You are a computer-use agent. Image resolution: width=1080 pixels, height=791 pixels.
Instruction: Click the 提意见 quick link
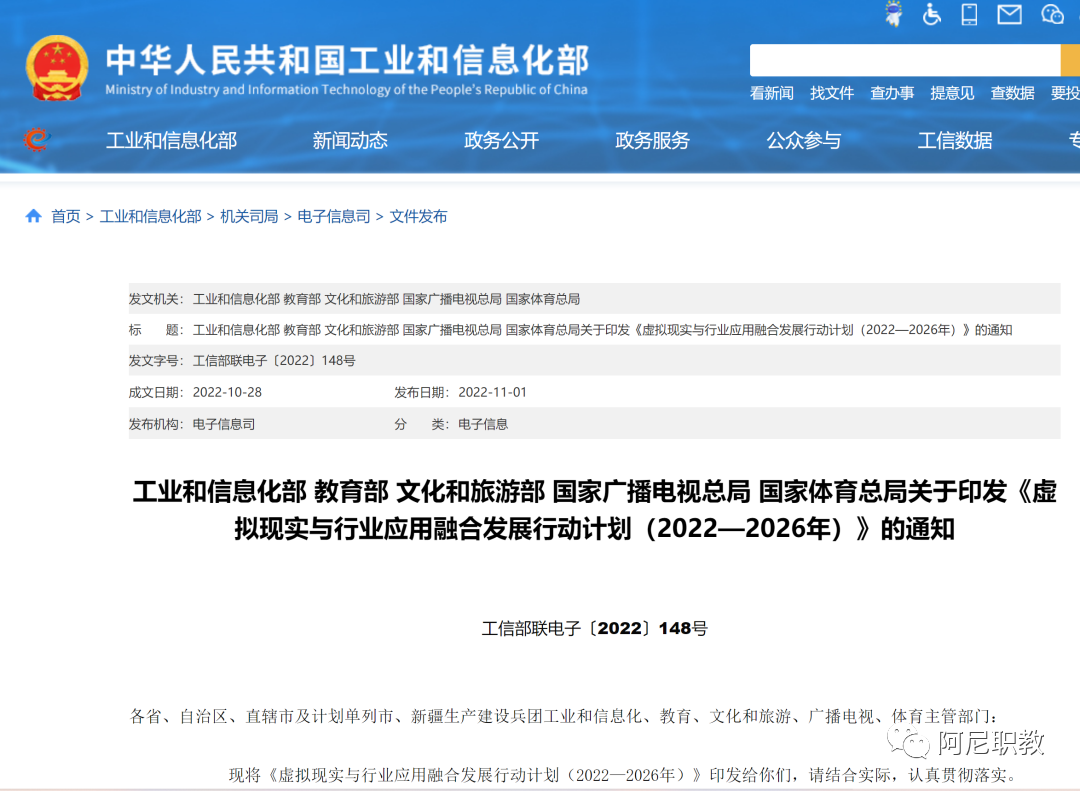point(952,93)
